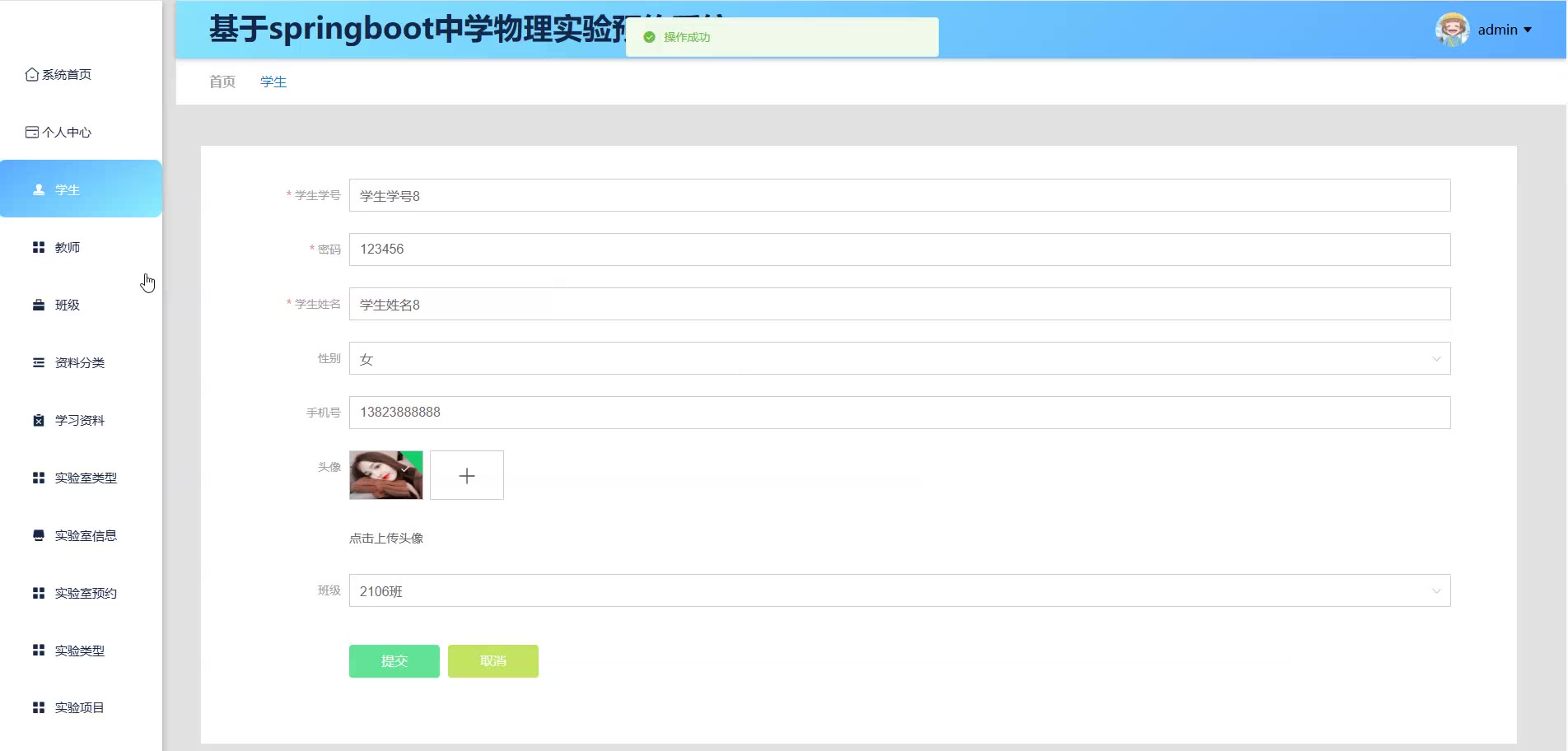The height and width of the screenshot is (751, 1568).
Task: Go to 首页 in the breadcrumb
Action: (222, 82)
